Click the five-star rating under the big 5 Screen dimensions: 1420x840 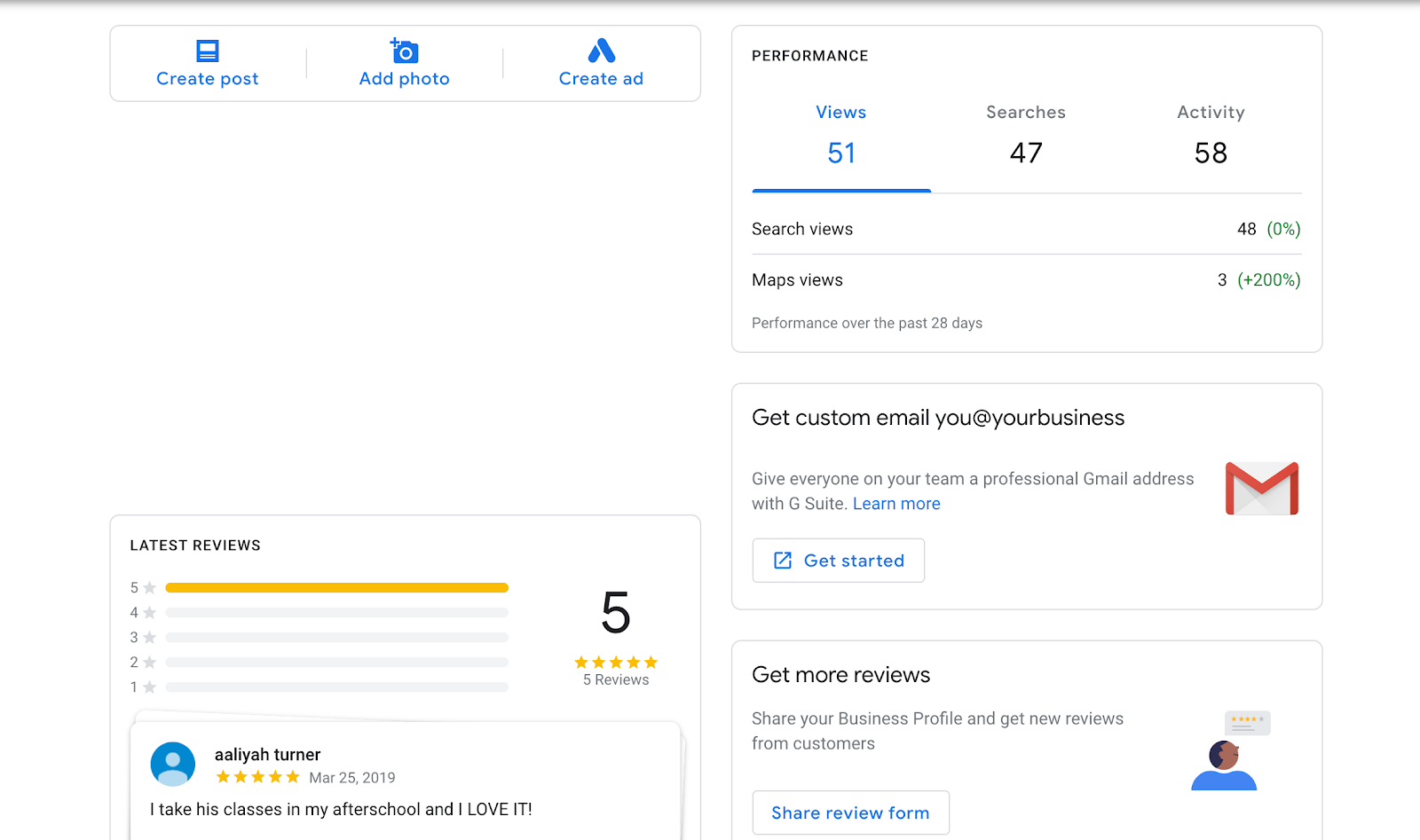616,663
